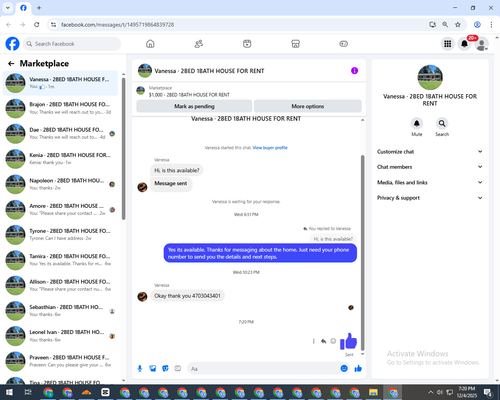Open the Vanessa conversation in the list
Screen dimensions: 500x400
(x=60, y=83)
